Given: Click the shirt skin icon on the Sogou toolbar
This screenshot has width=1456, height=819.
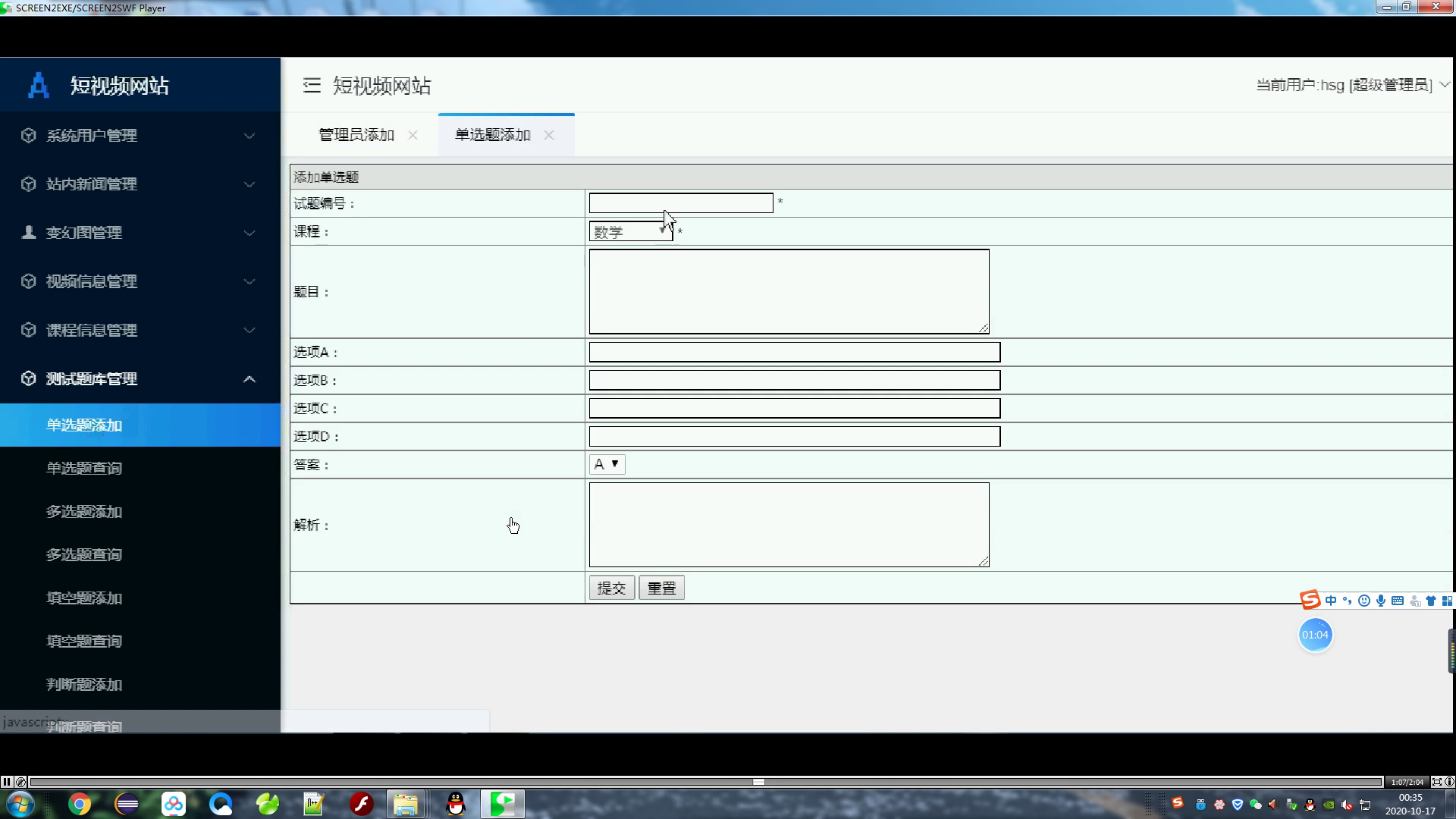Looking at the screenshot, I should [x=1431, y=601].
